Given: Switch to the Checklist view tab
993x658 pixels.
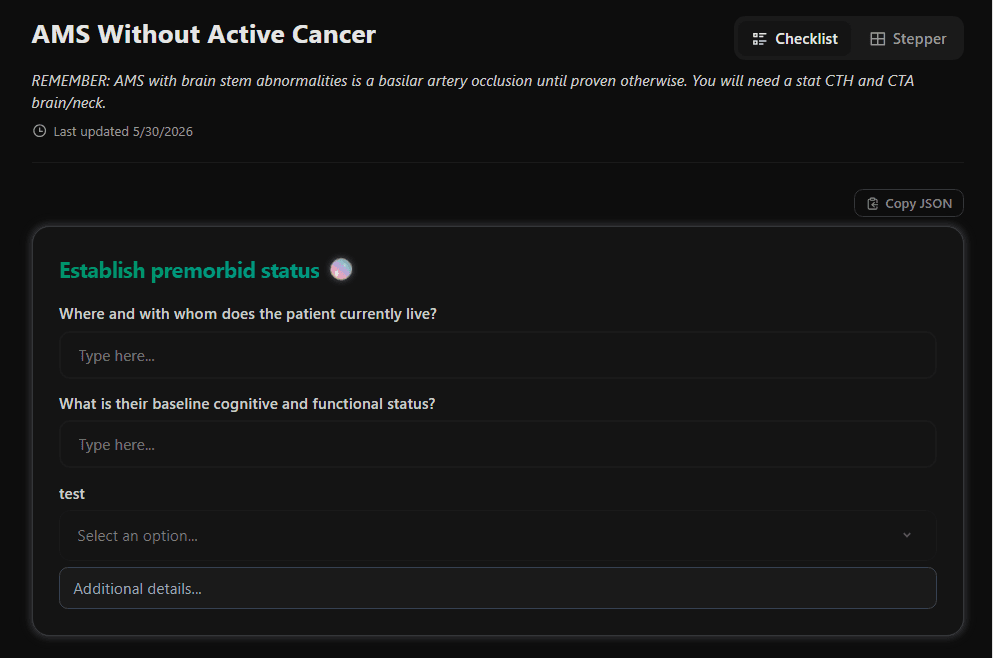Looking at the screenshot, I should pyautogui.click(x=795, y=39).
